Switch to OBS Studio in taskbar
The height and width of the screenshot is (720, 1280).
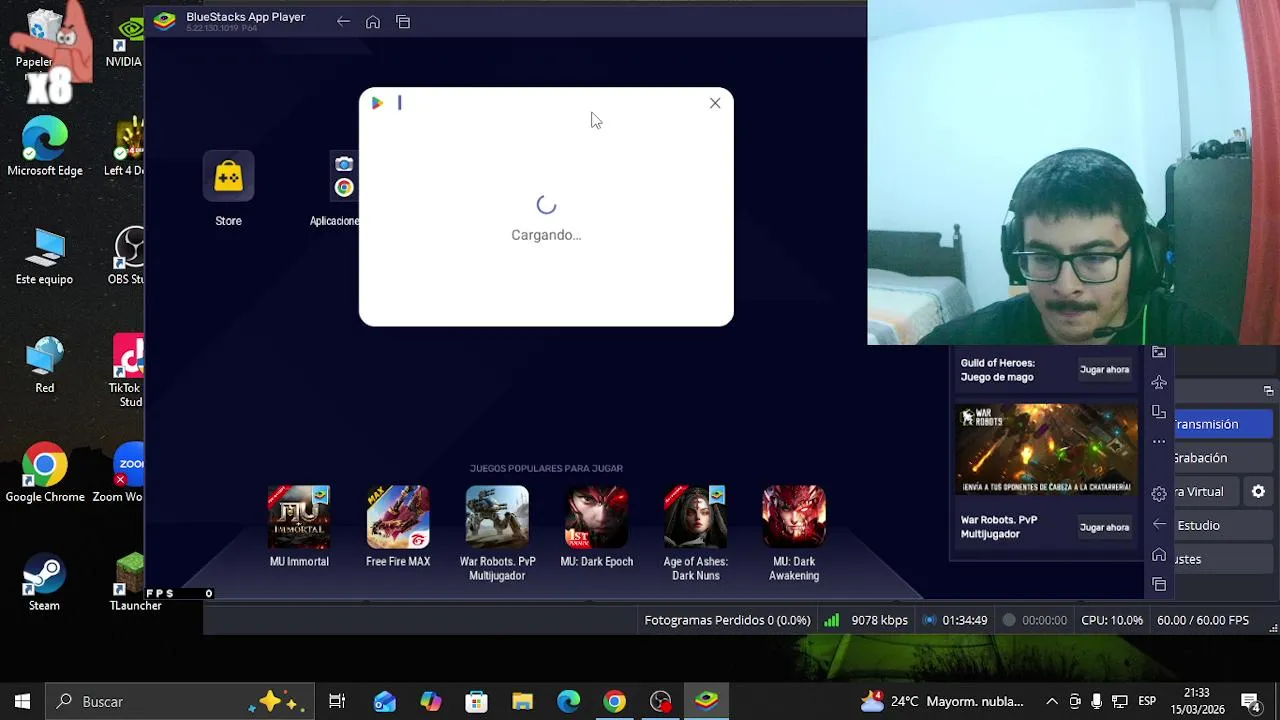pos(661,702)
